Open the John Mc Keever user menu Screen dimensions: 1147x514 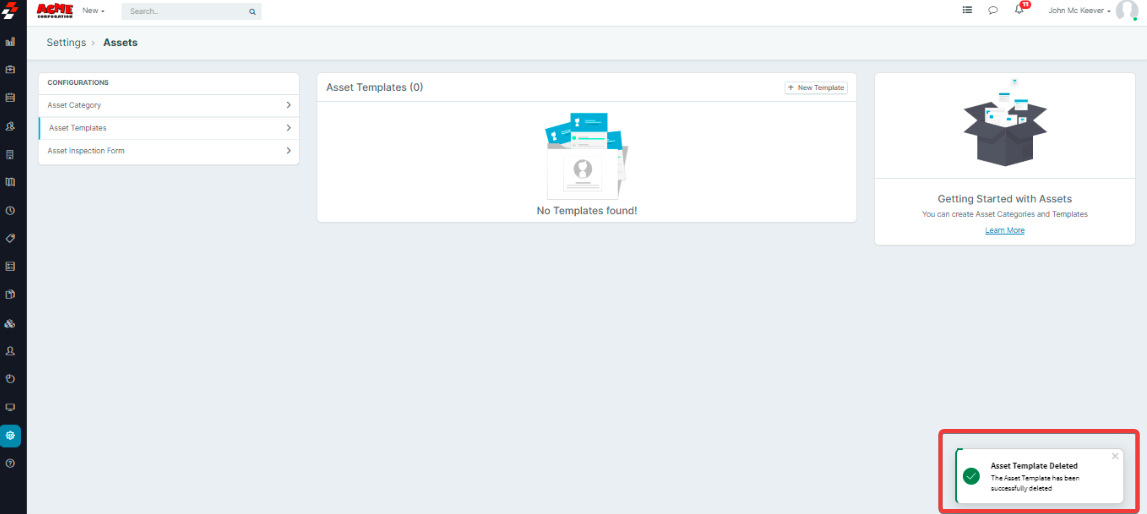click(x=1080, y=11)
